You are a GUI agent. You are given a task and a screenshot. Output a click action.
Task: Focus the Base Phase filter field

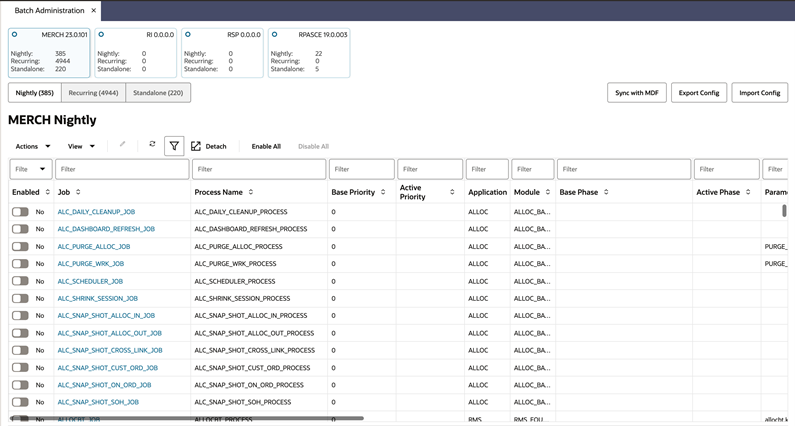click(624, 169)
